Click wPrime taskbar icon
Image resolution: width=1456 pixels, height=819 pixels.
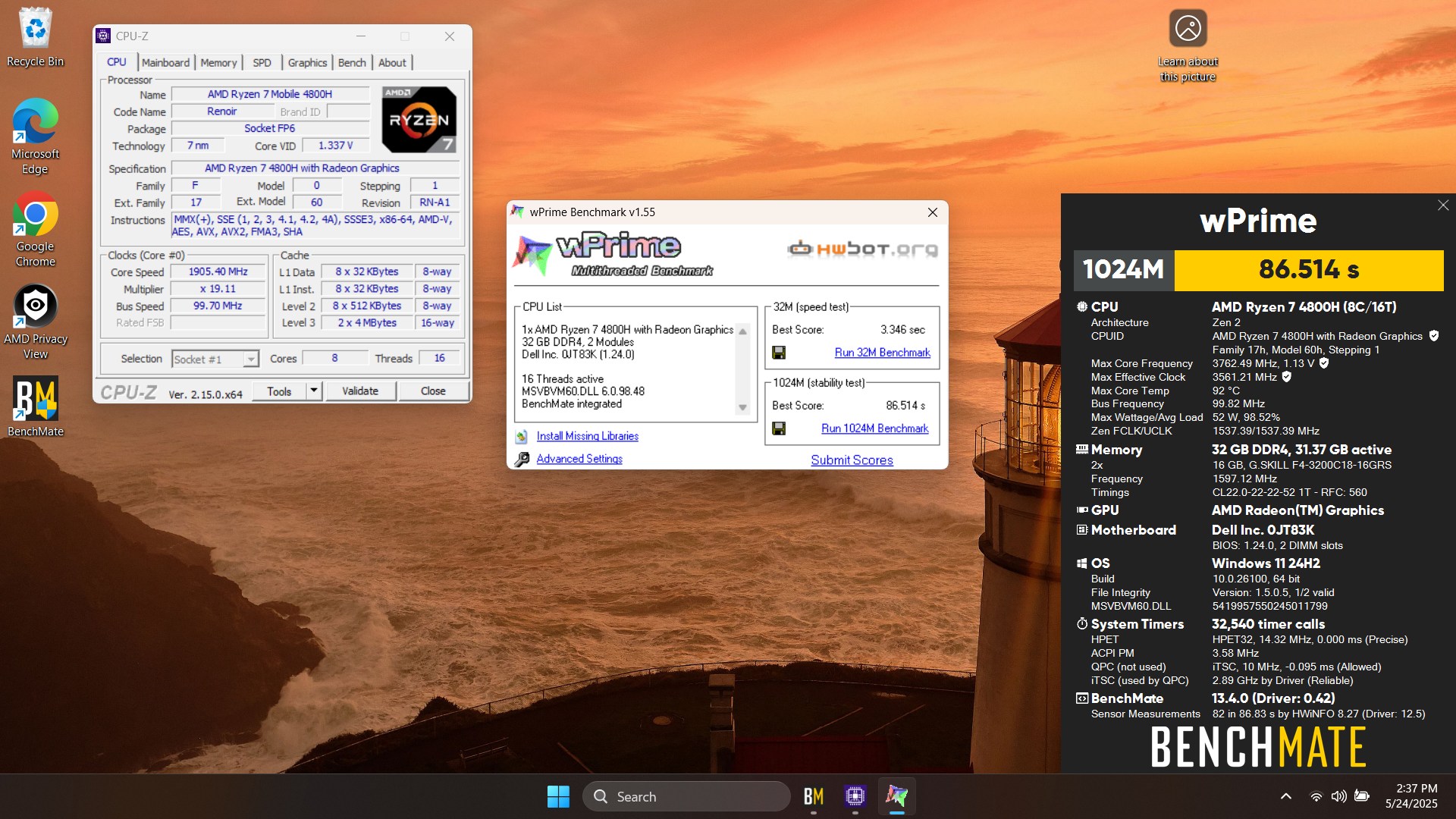pos(896,796)
